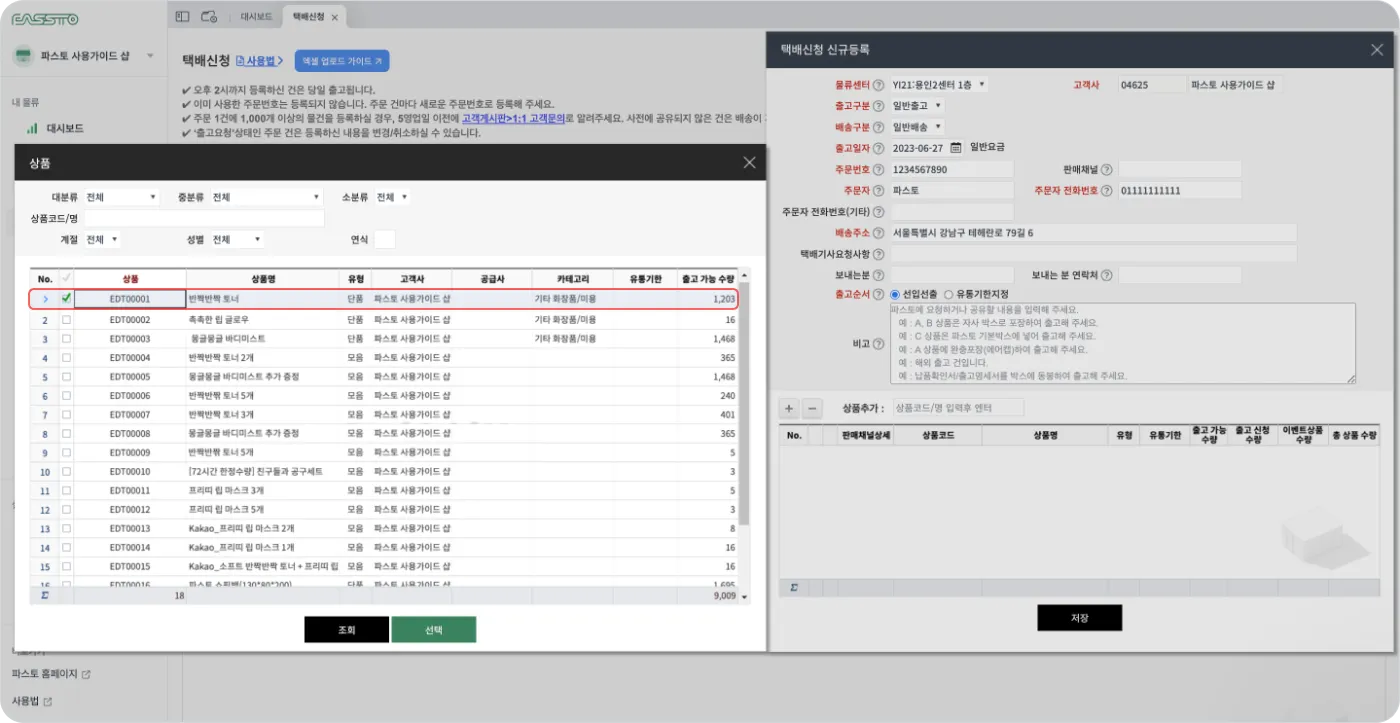Click the green 선택 button
This screenshot has width=1400, height=723.
[x=434, y=630]
